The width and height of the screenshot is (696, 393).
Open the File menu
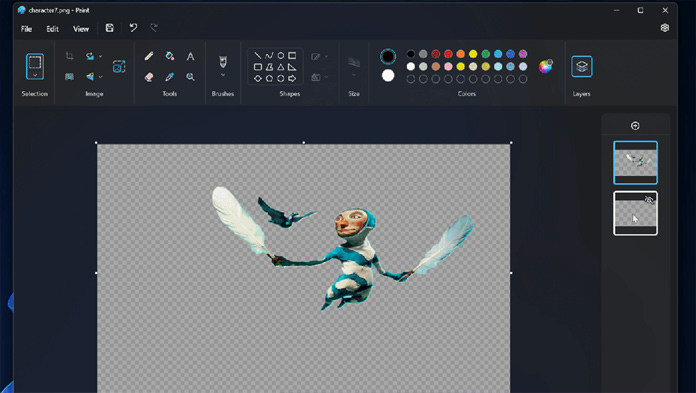[x=26, y=29]
